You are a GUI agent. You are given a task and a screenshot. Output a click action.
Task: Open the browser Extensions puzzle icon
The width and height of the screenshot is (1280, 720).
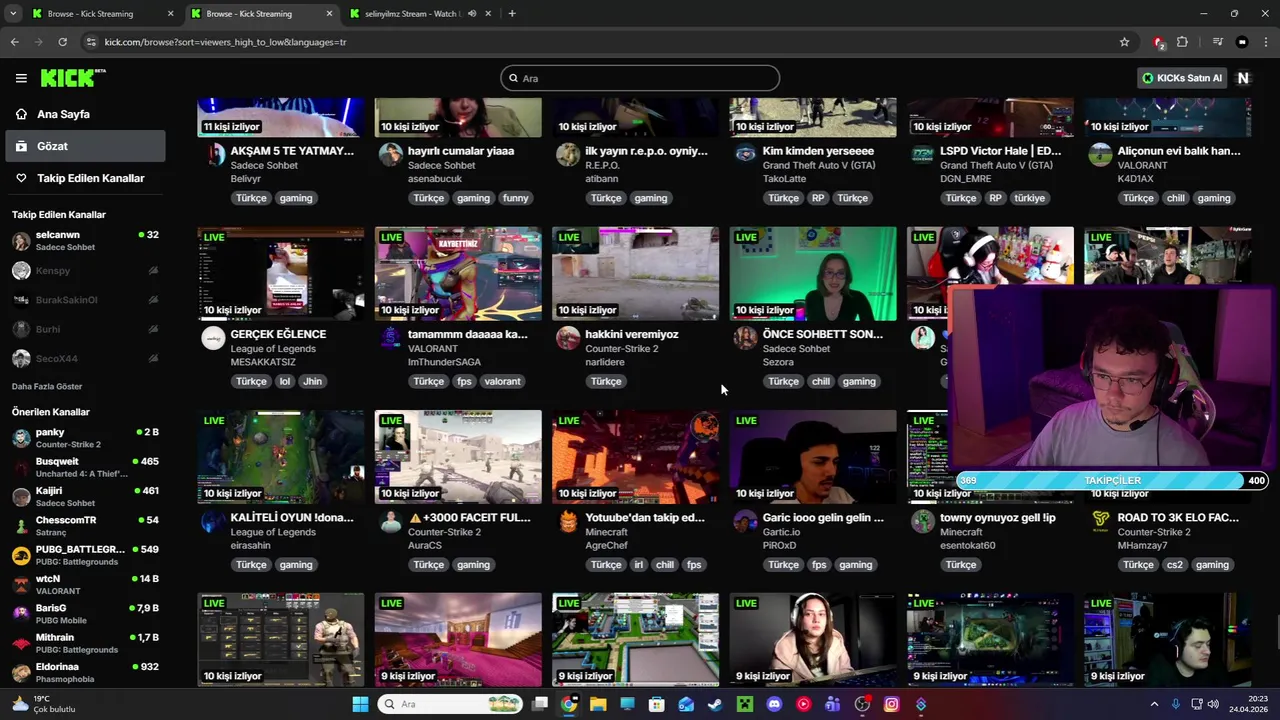(1182, 42)
